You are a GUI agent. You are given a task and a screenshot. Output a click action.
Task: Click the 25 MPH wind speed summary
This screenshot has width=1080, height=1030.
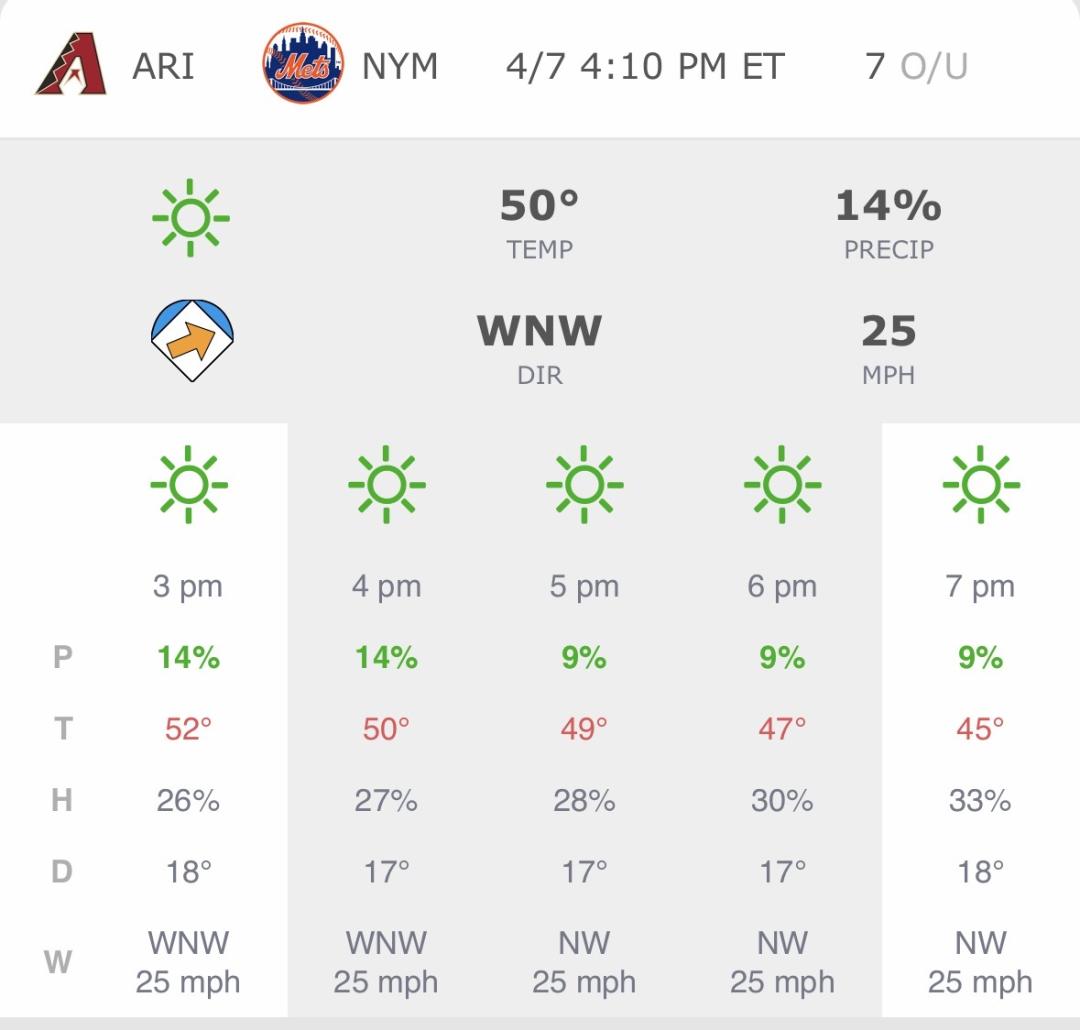[888, 347]
